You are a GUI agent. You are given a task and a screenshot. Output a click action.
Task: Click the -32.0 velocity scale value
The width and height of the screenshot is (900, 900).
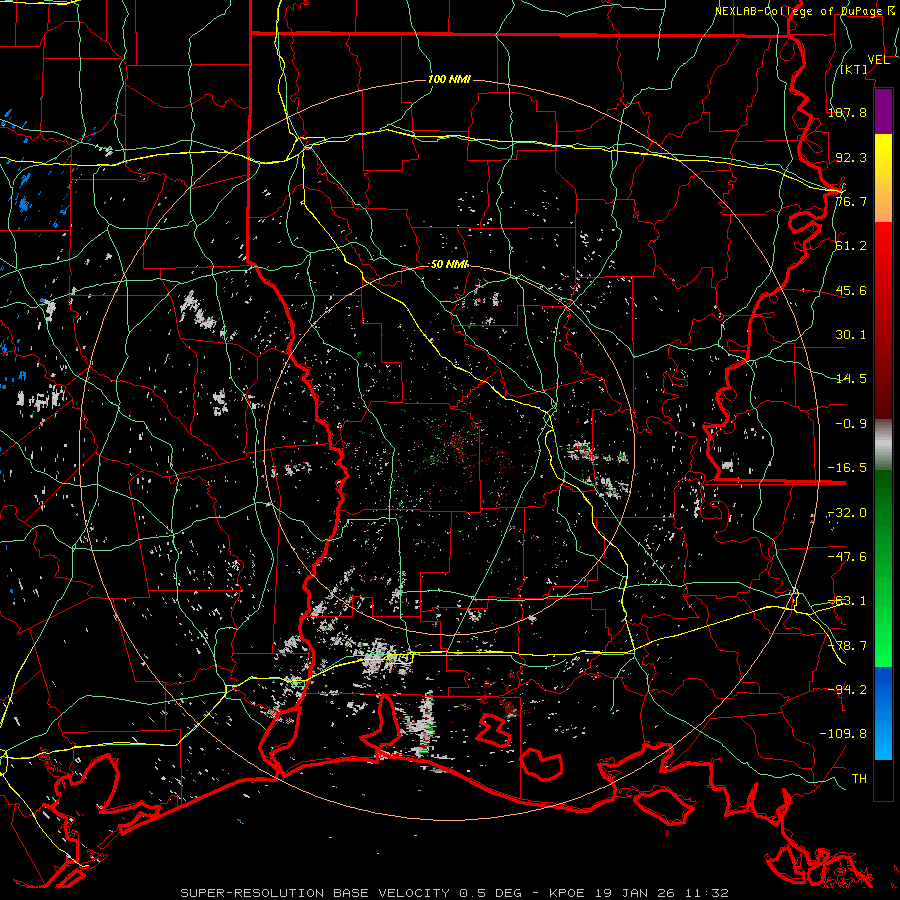(847, 513)
